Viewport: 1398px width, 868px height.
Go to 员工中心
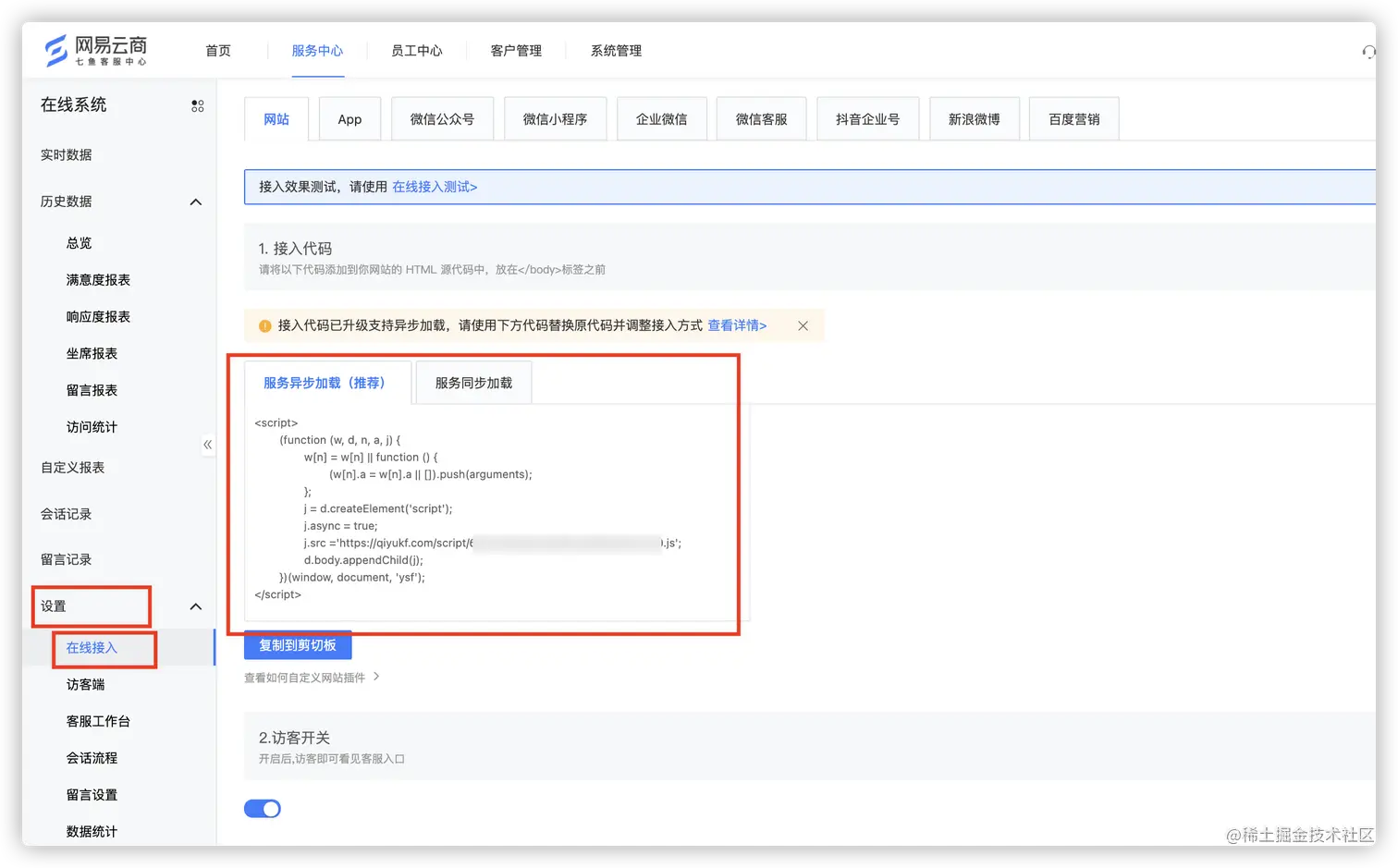click(x=417, y=51)
